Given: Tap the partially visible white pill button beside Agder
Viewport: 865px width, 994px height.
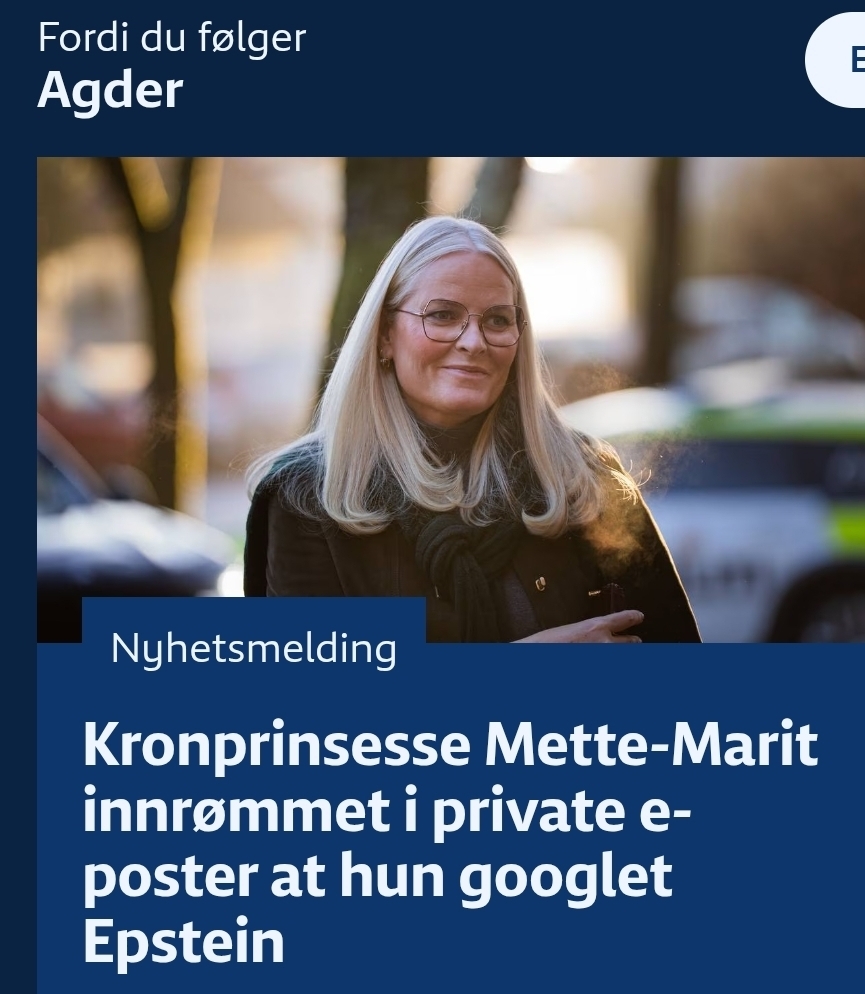Looking at the screenshot, I should pos(835,61).
